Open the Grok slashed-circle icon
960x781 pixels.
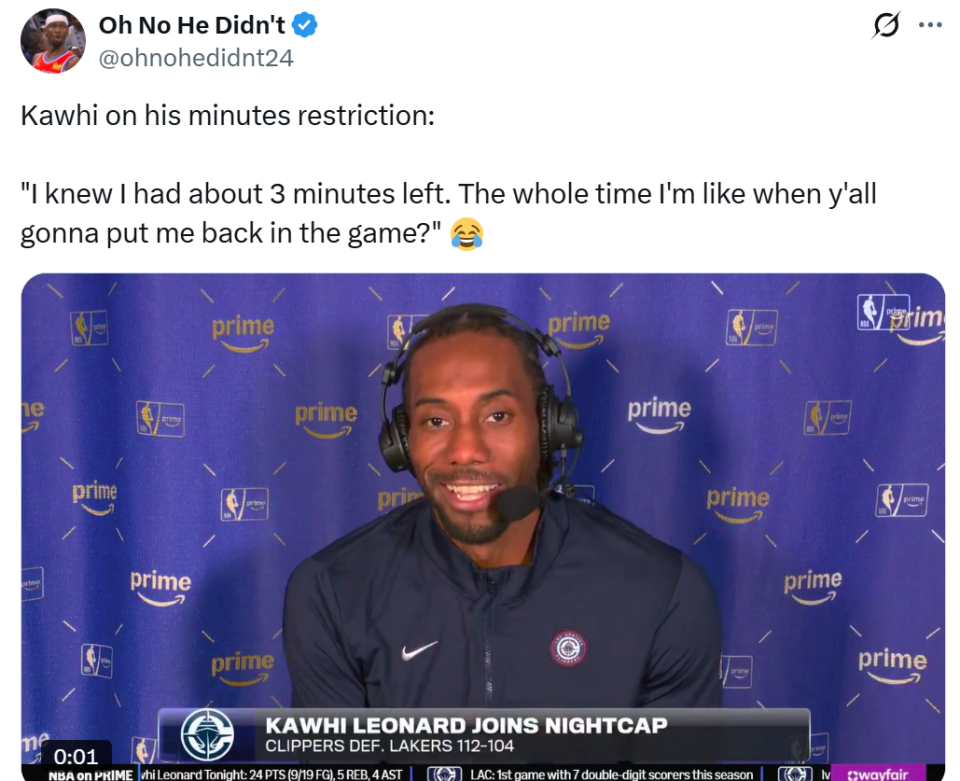tap(886, 25)
